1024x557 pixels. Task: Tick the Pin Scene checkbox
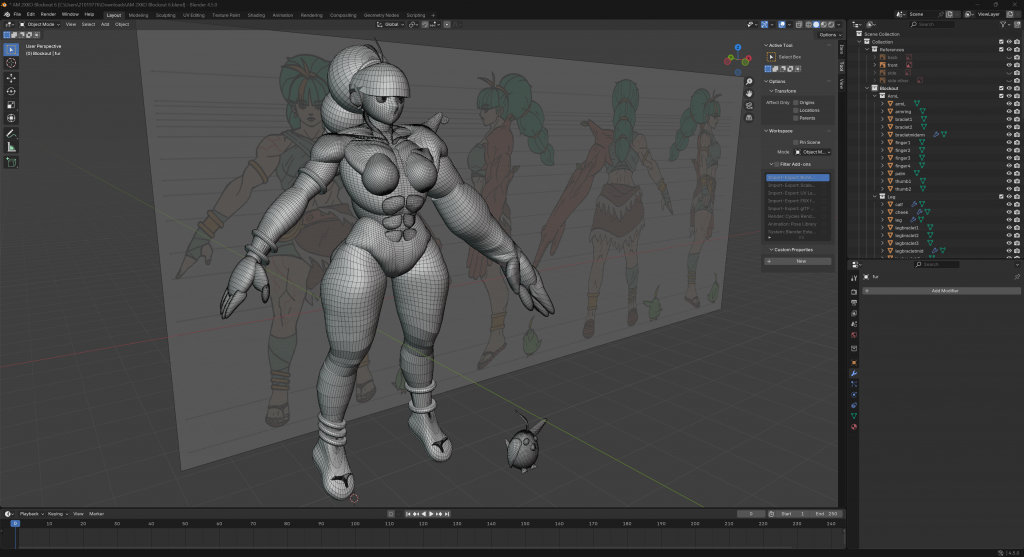[x=795, y=142]
